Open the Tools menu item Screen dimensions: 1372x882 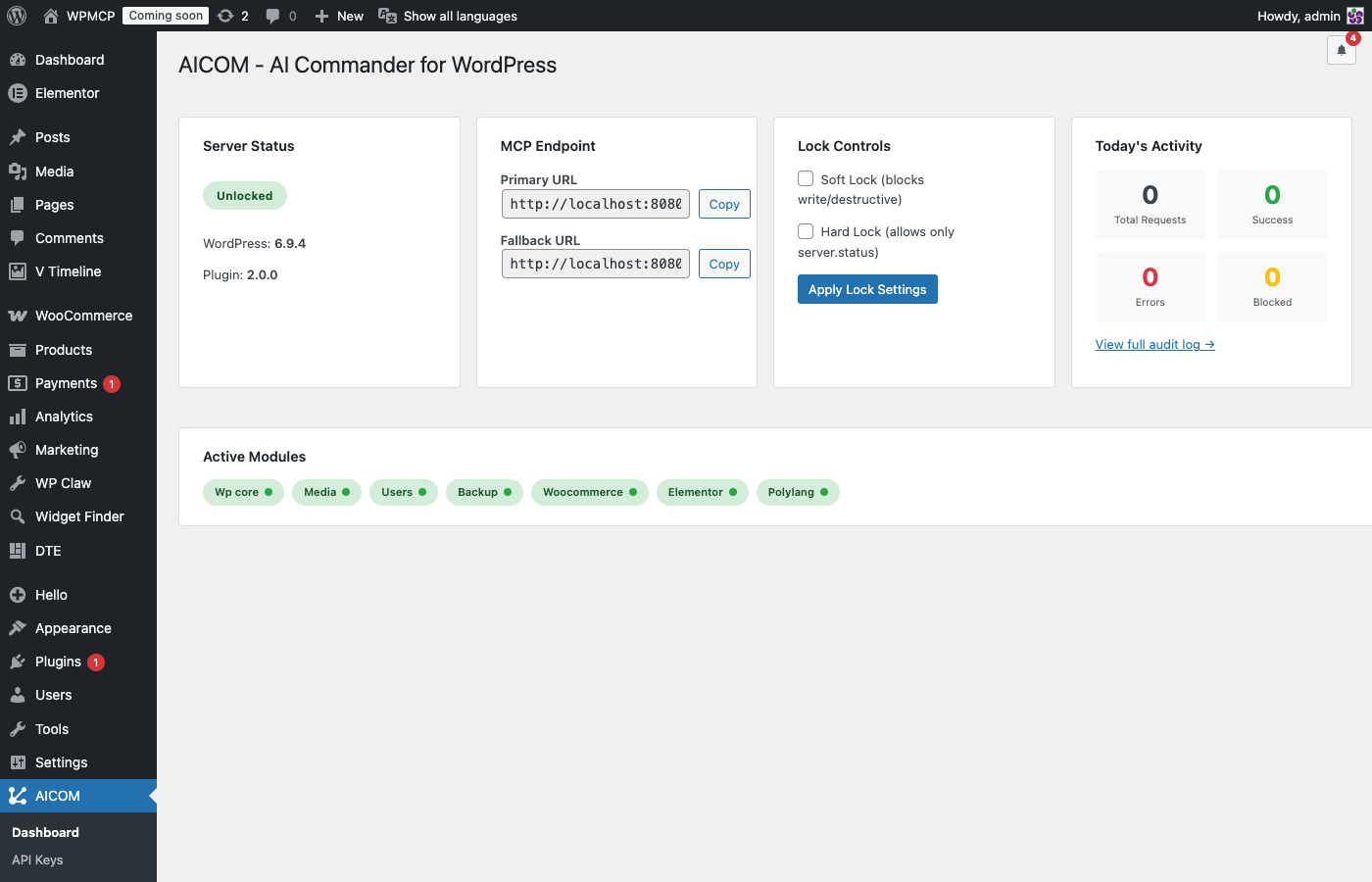pyautogui.click(x=78, y=729)
